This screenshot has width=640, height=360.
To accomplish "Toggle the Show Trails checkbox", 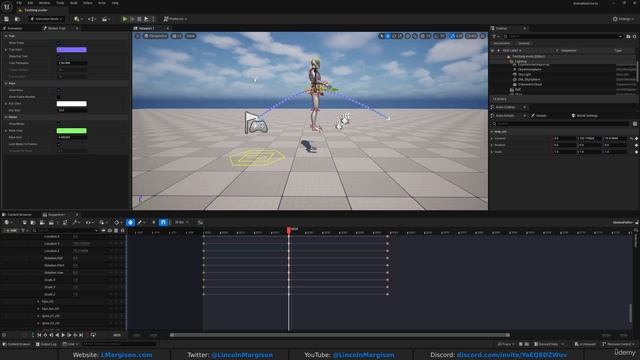I will coord(58,42).
